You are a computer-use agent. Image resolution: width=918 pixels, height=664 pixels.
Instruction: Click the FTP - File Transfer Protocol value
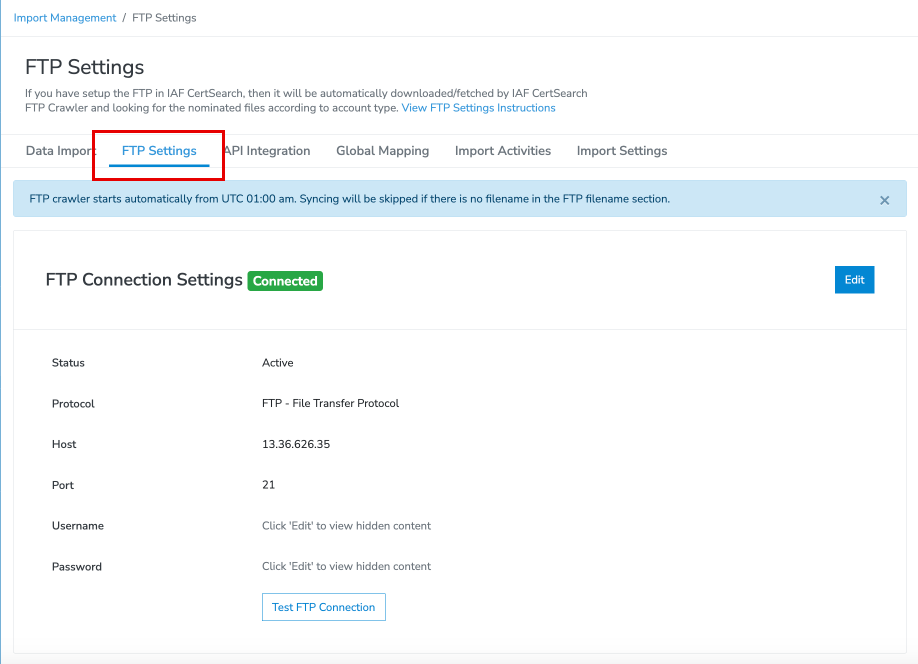click(330, 404)
